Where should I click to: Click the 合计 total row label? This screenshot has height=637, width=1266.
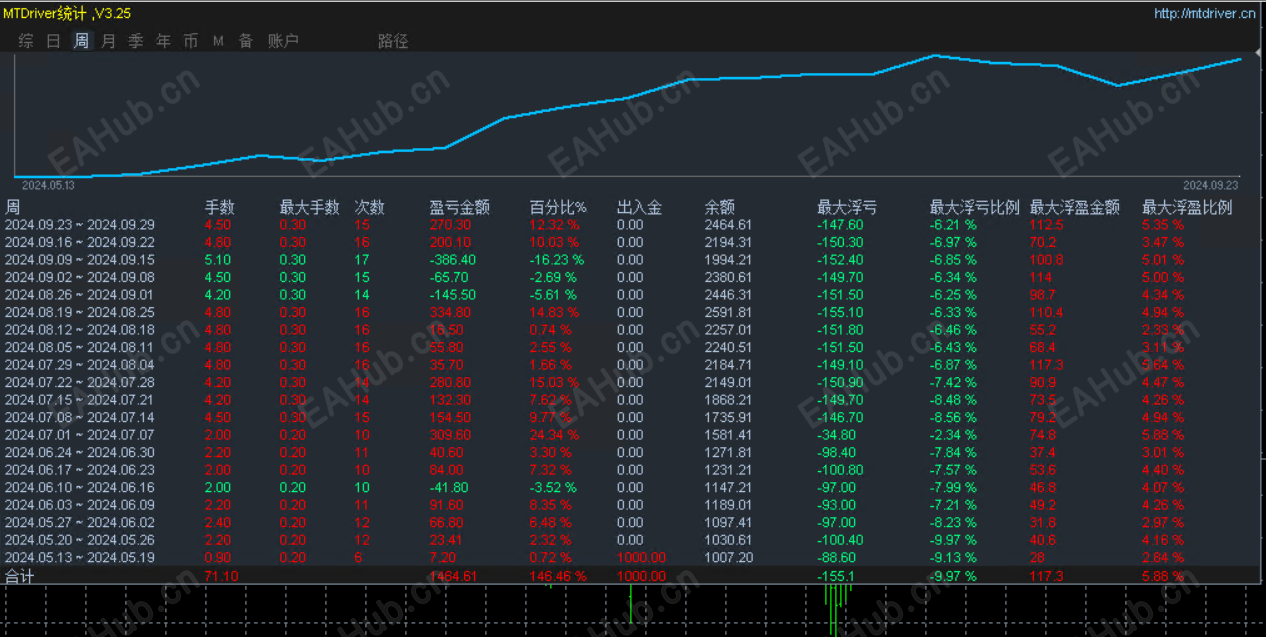(x=20, y=576)
